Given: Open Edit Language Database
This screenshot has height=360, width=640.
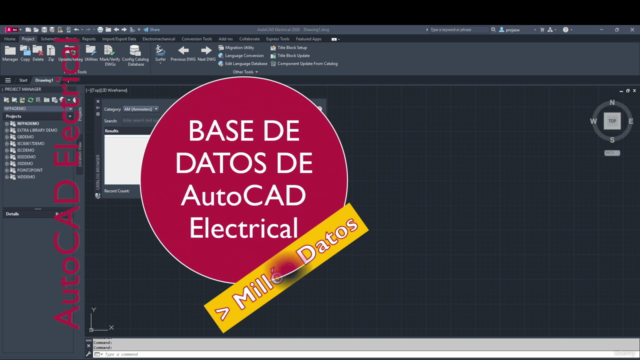Looking at the screenshot, I should (242, 64).
